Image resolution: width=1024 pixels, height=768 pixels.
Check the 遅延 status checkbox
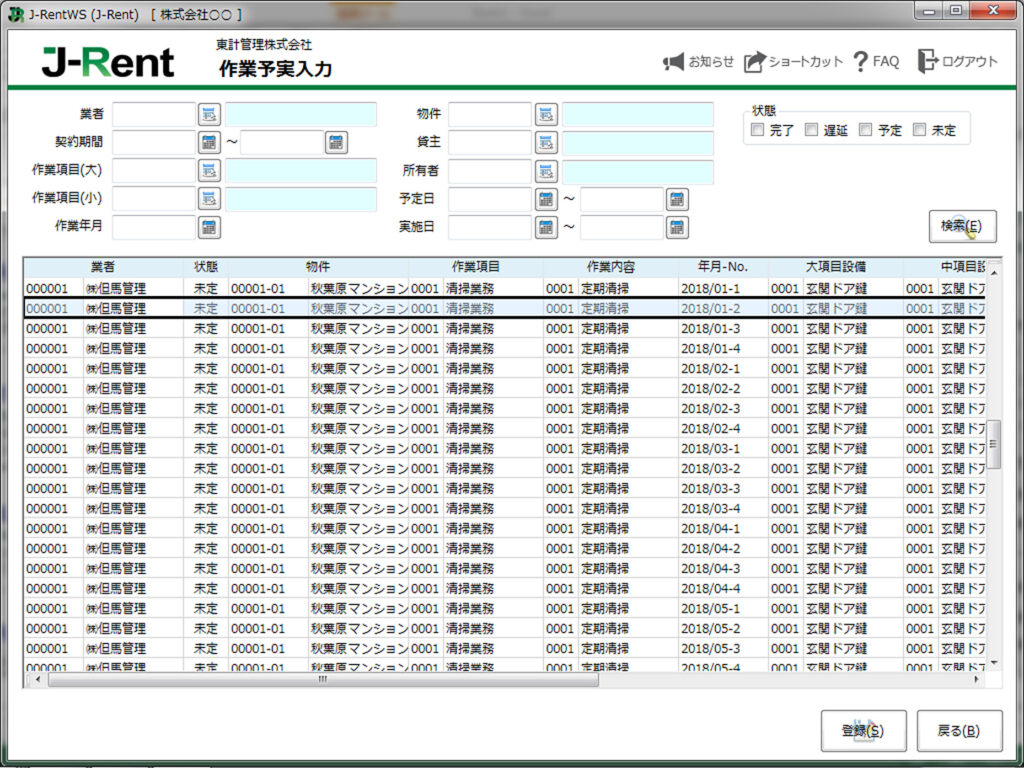[811, 130]
